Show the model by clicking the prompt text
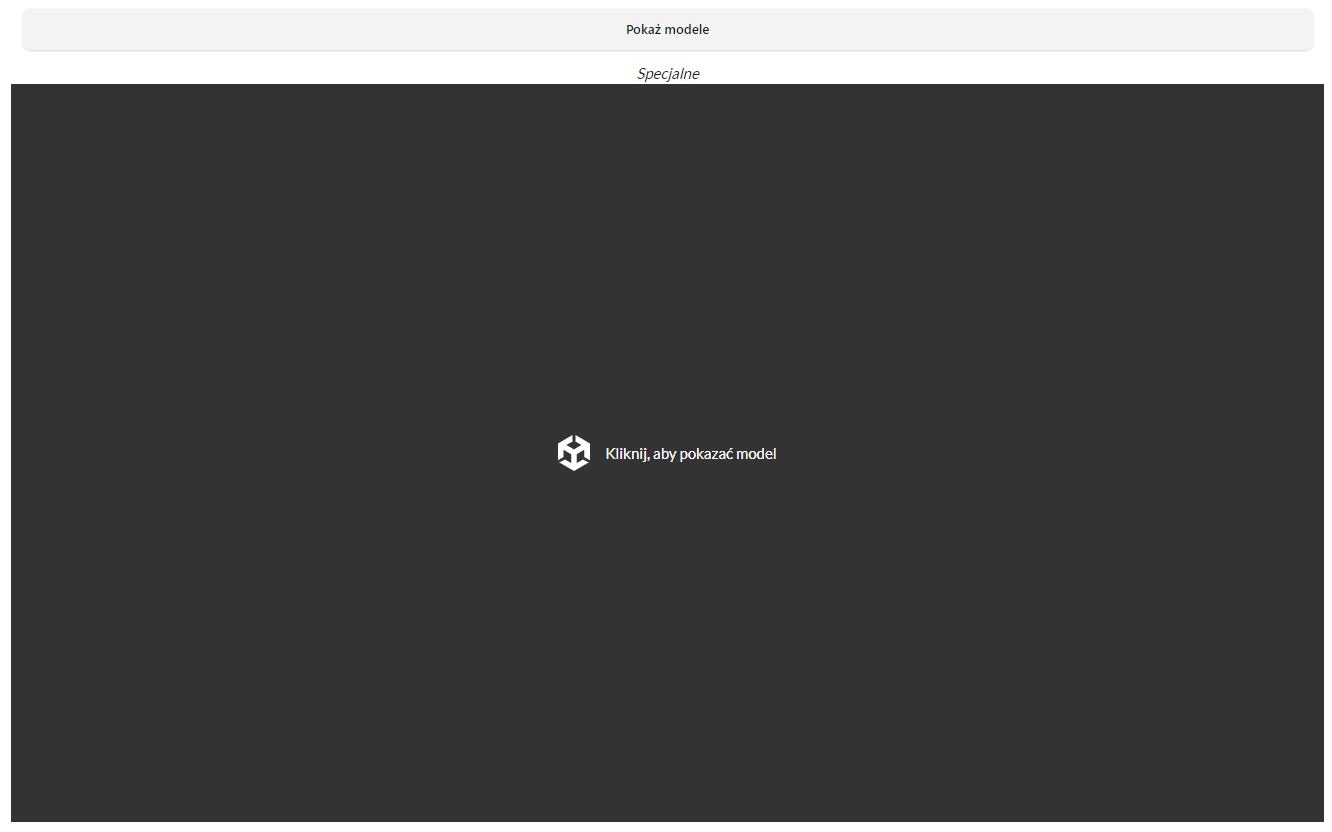1332x832 pixels. [x=690, y=454]
